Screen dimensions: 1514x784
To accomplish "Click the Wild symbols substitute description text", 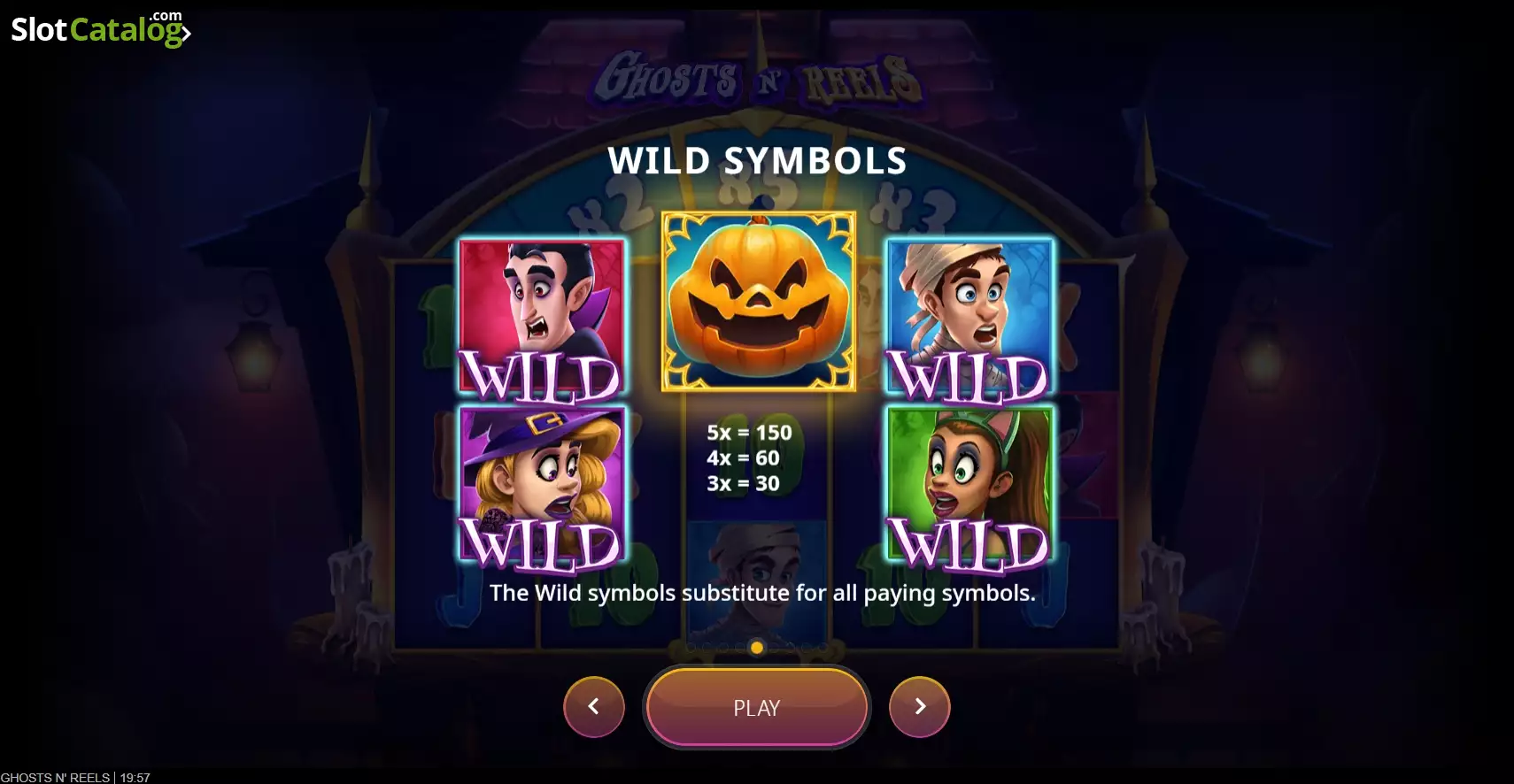I will tap(762, 593).
